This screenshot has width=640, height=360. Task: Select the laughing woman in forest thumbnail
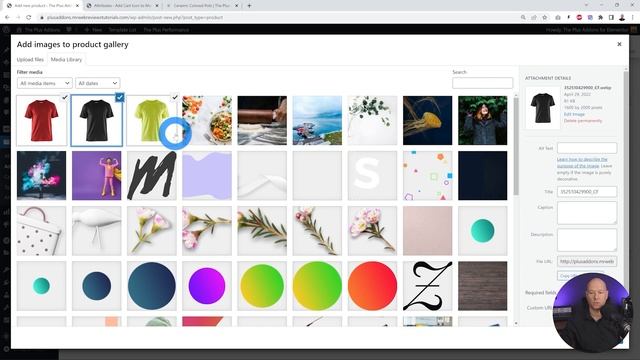482,120
